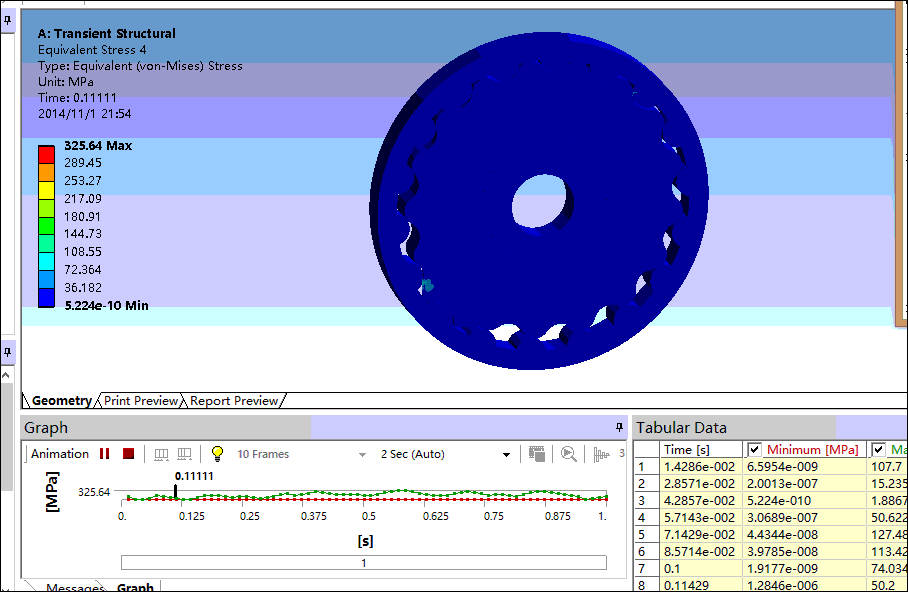
Task: Click the red legend swatch for 325.64 Max
Action: coord(46,155)
